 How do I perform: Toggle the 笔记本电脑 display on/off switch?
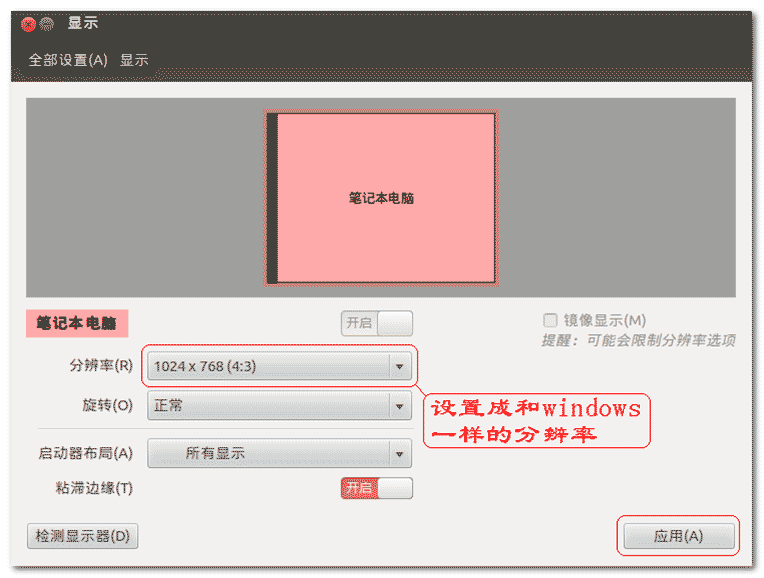(x=377, y=323)
